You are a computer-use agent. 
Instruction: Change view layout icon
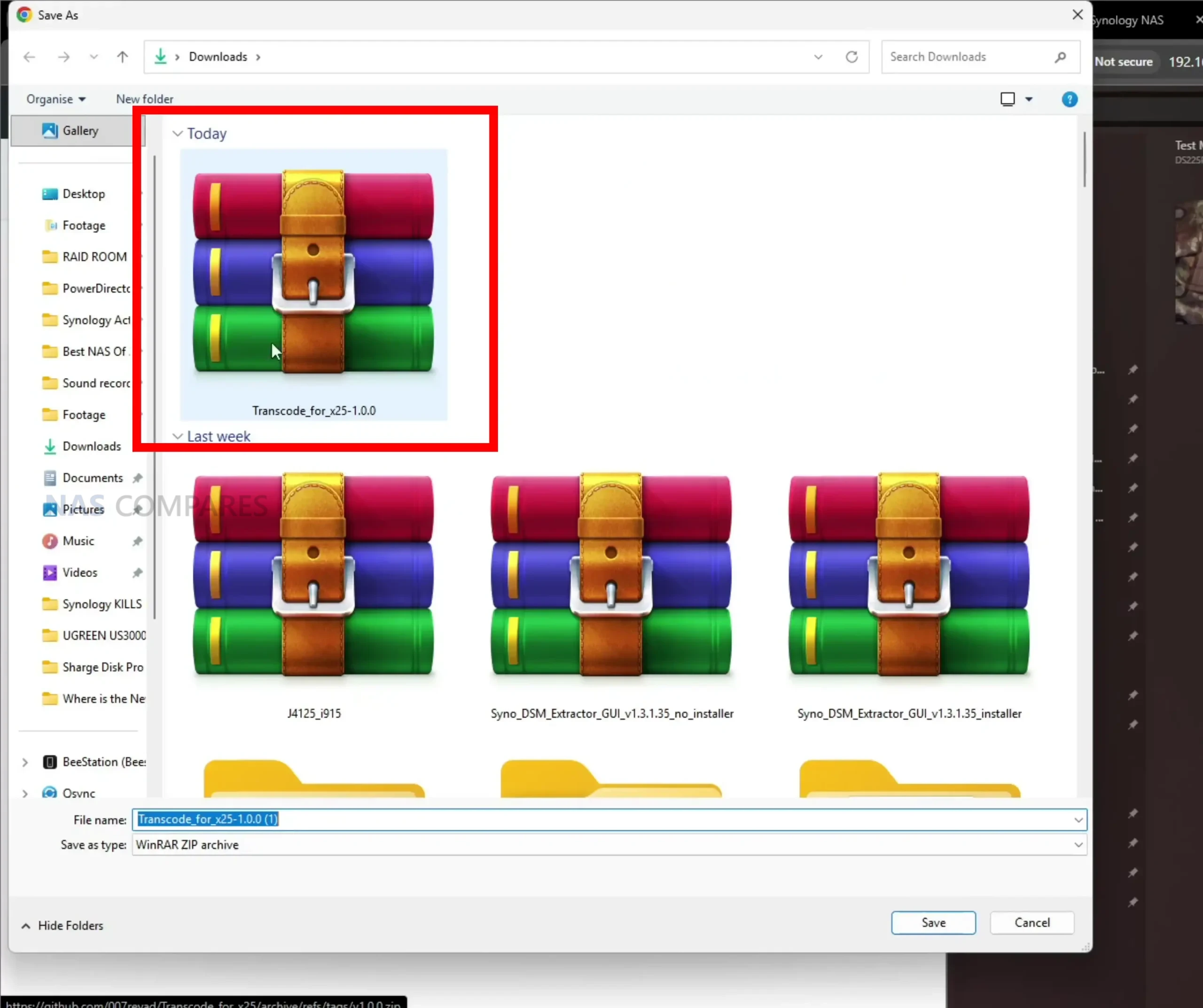coord(1008,99)
